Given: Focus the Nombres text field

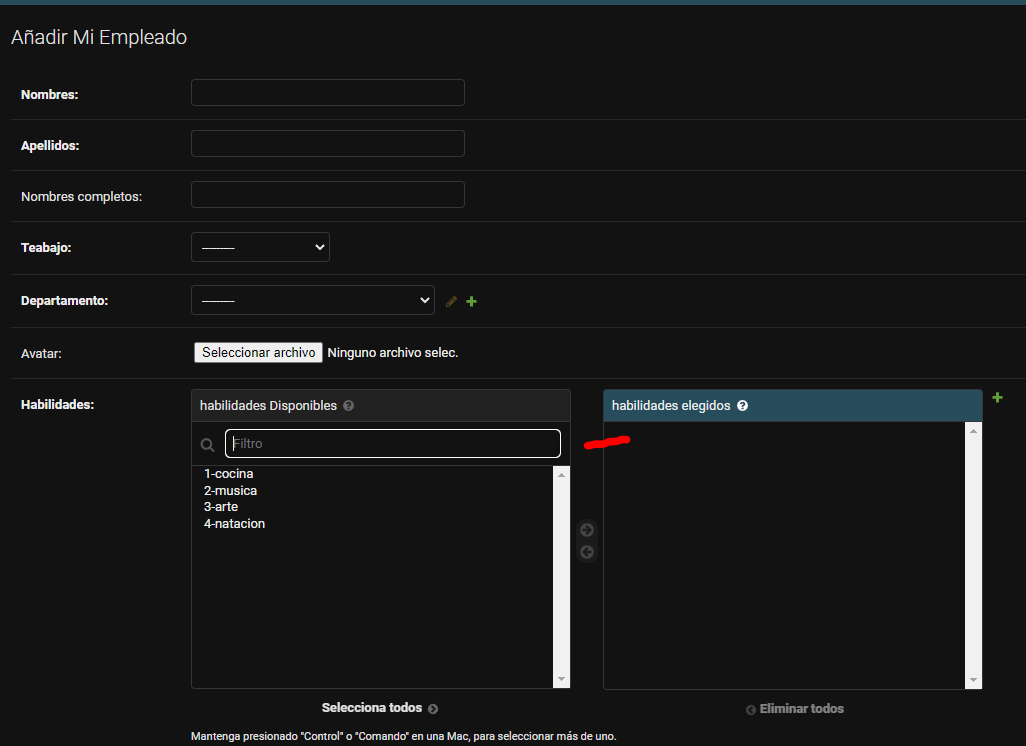Looking at the screenshot, I should [327, 93].
